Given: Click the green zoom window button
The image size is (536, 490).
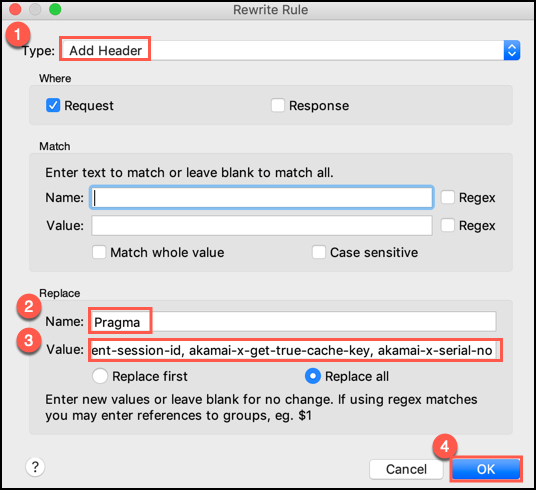Looking at the screenshot, I should [55, 9].
